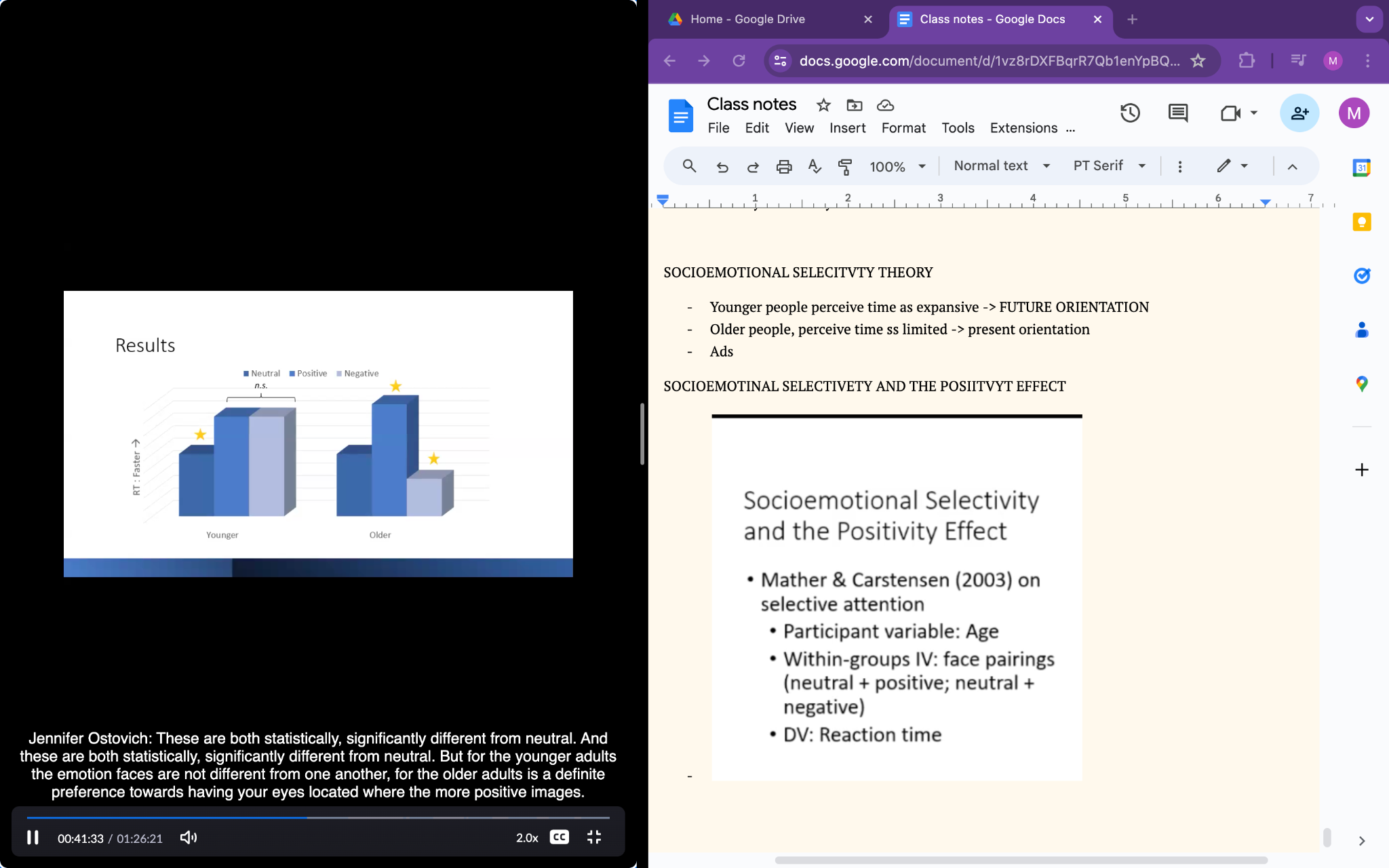The height and width of the screenshot is (868, 1389).
Task: Click the paint format roller icon
Action: point(845,166)
